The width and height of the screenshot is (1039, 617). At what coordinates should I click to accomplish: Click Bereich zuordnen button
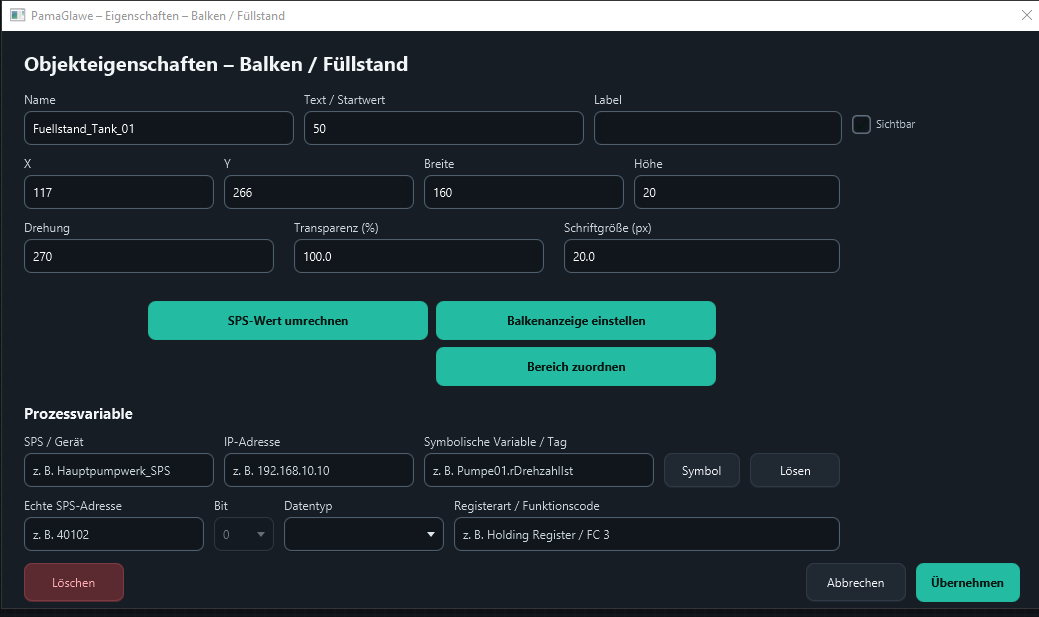(x=576, y=366)
